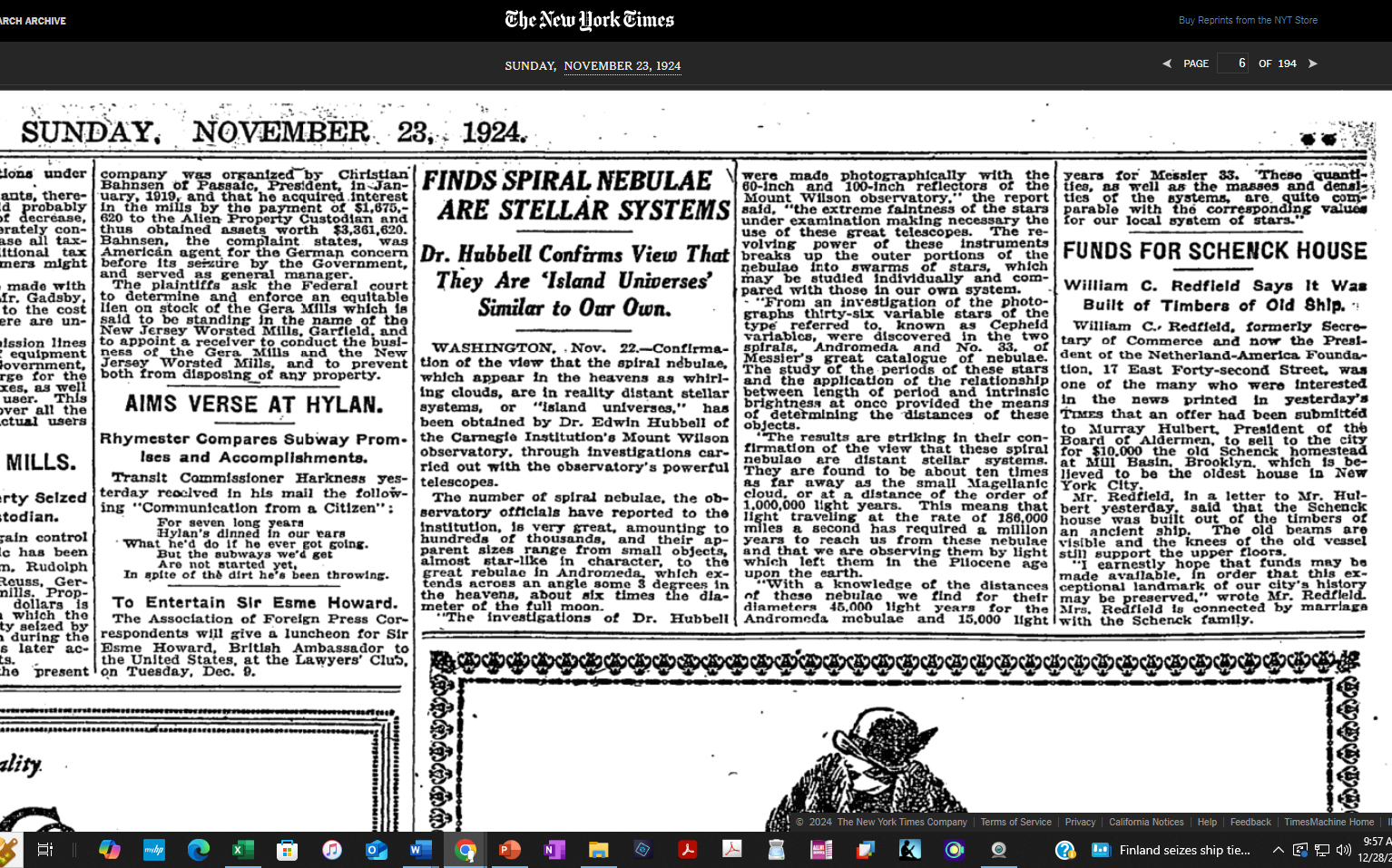Launch Excel from the taskbar

(243, 850)
